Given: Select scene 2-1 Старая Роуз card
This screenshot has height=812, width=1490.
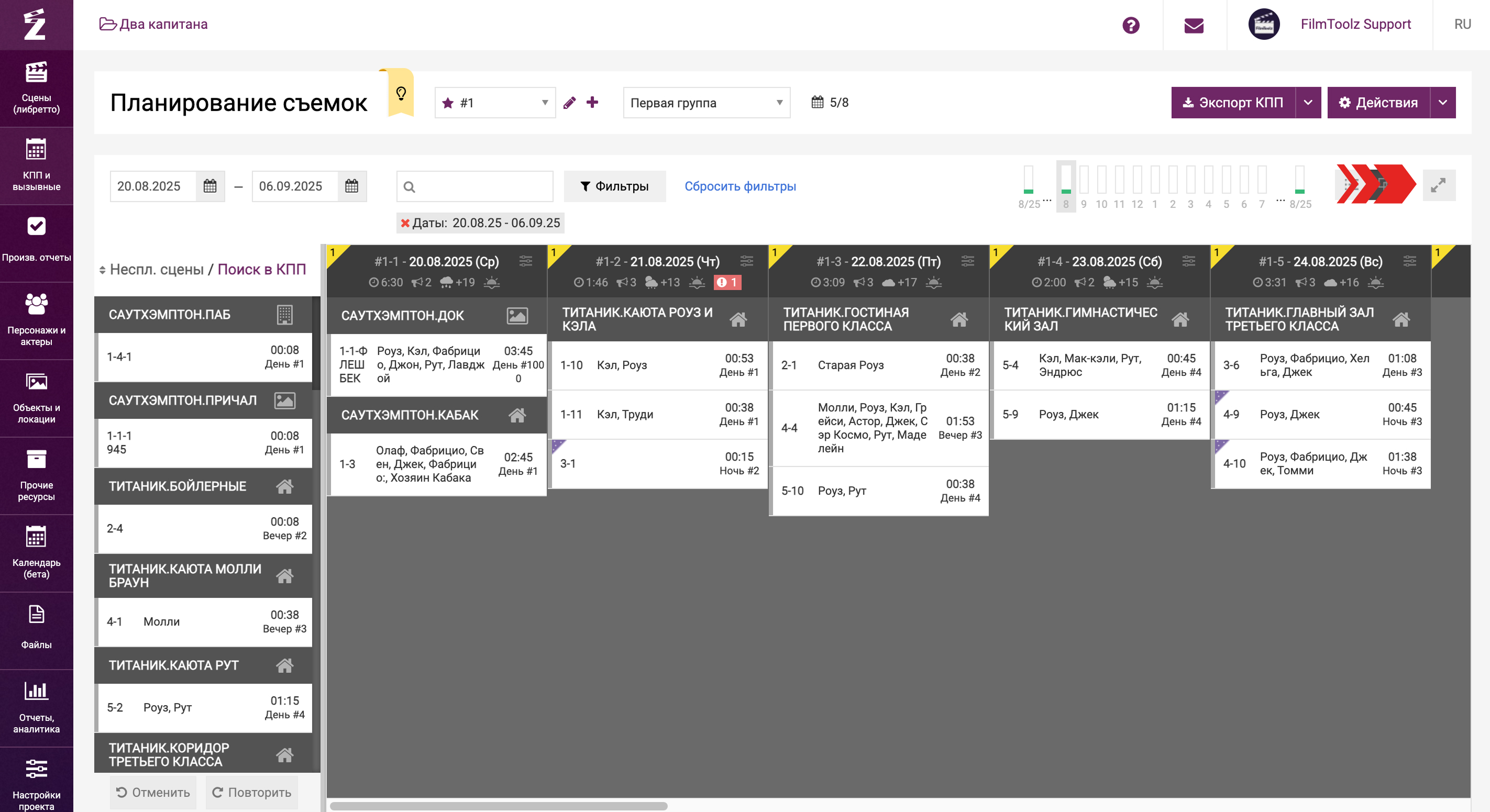Looking at the screenshot, I should [879, 365].
